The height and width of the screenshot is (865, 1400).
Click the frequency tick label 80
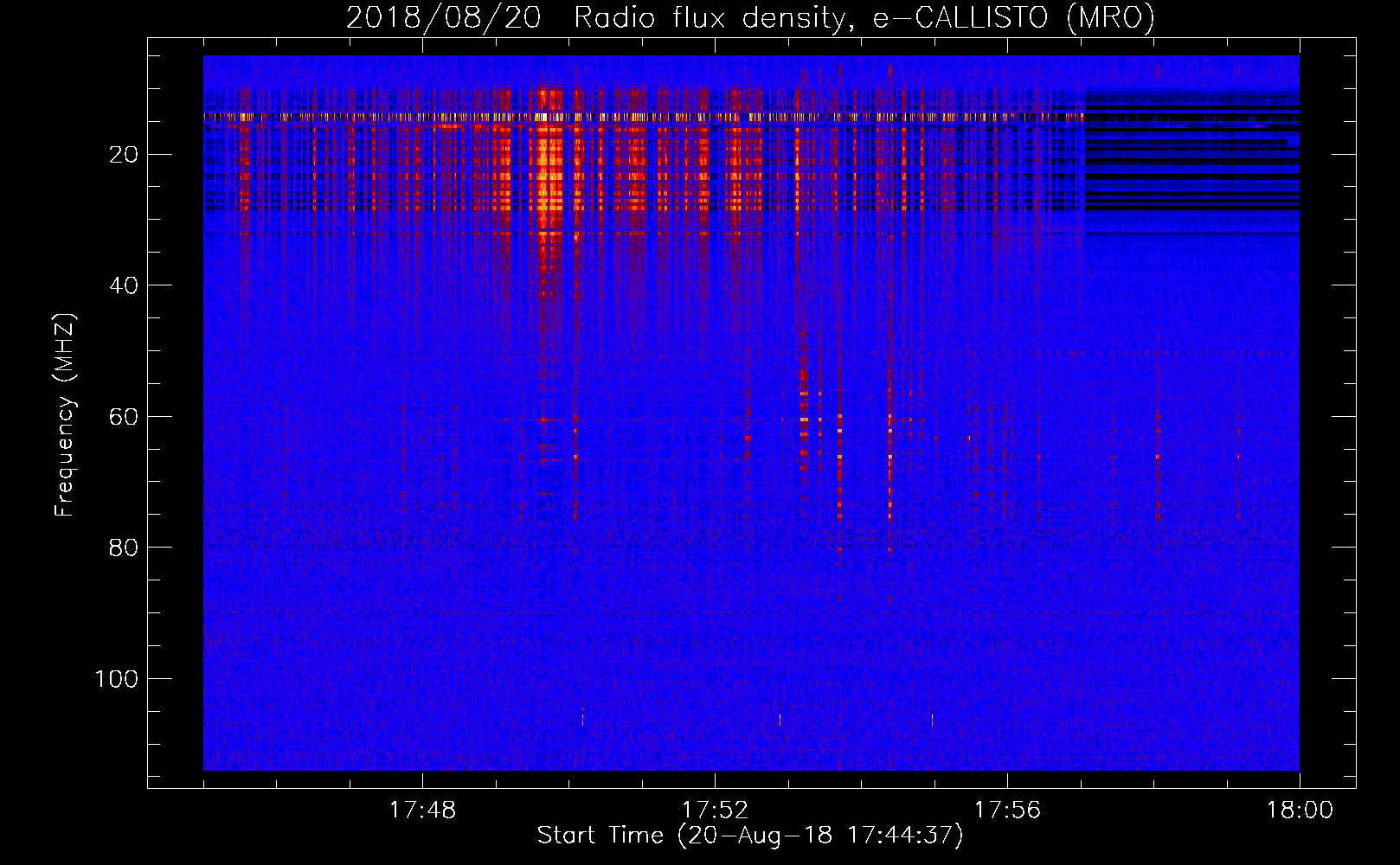click(124, 548)
